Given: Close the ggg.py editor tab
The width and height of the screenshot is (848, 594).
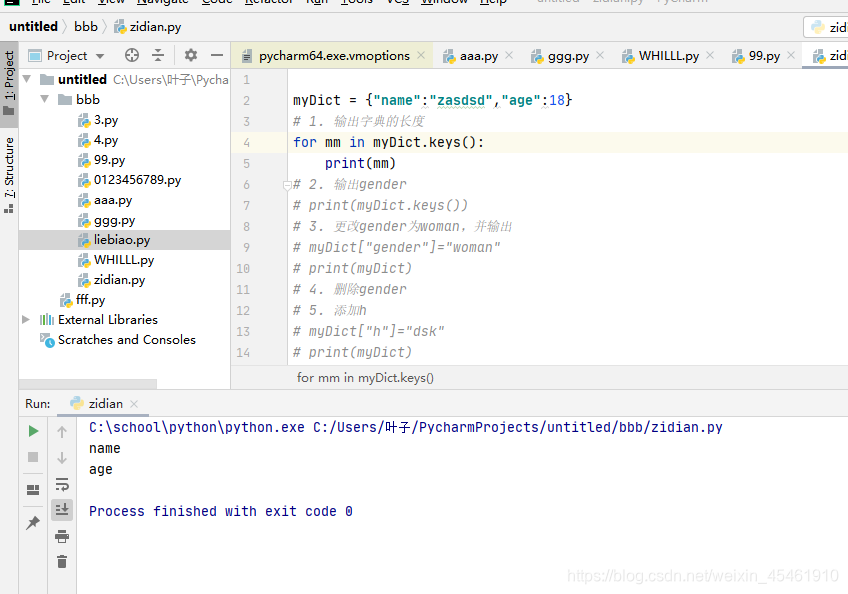Looking at the screenshot, I should coord(600,55).
